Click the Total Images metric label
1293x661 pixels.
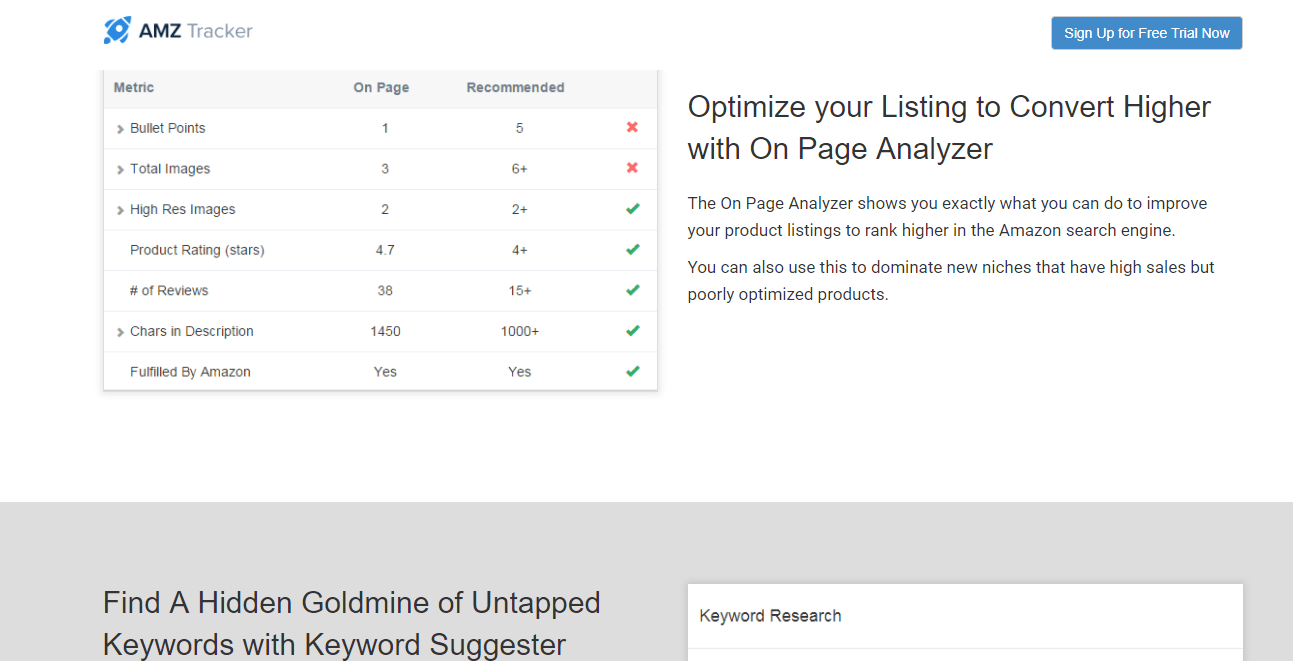coord(170,169)
